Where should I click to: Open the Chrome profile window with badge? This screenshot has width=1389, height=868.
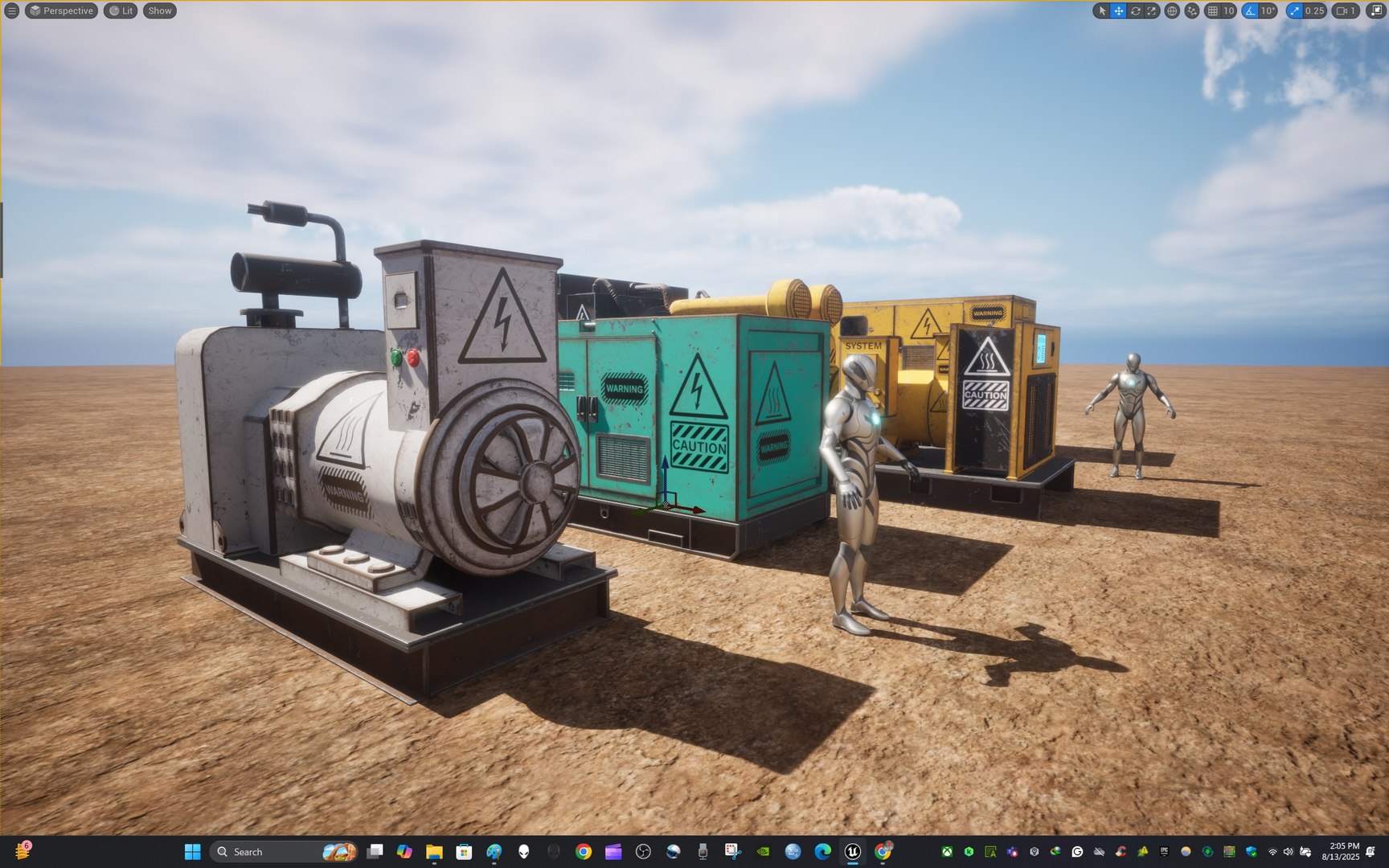(x=883, y=852)
